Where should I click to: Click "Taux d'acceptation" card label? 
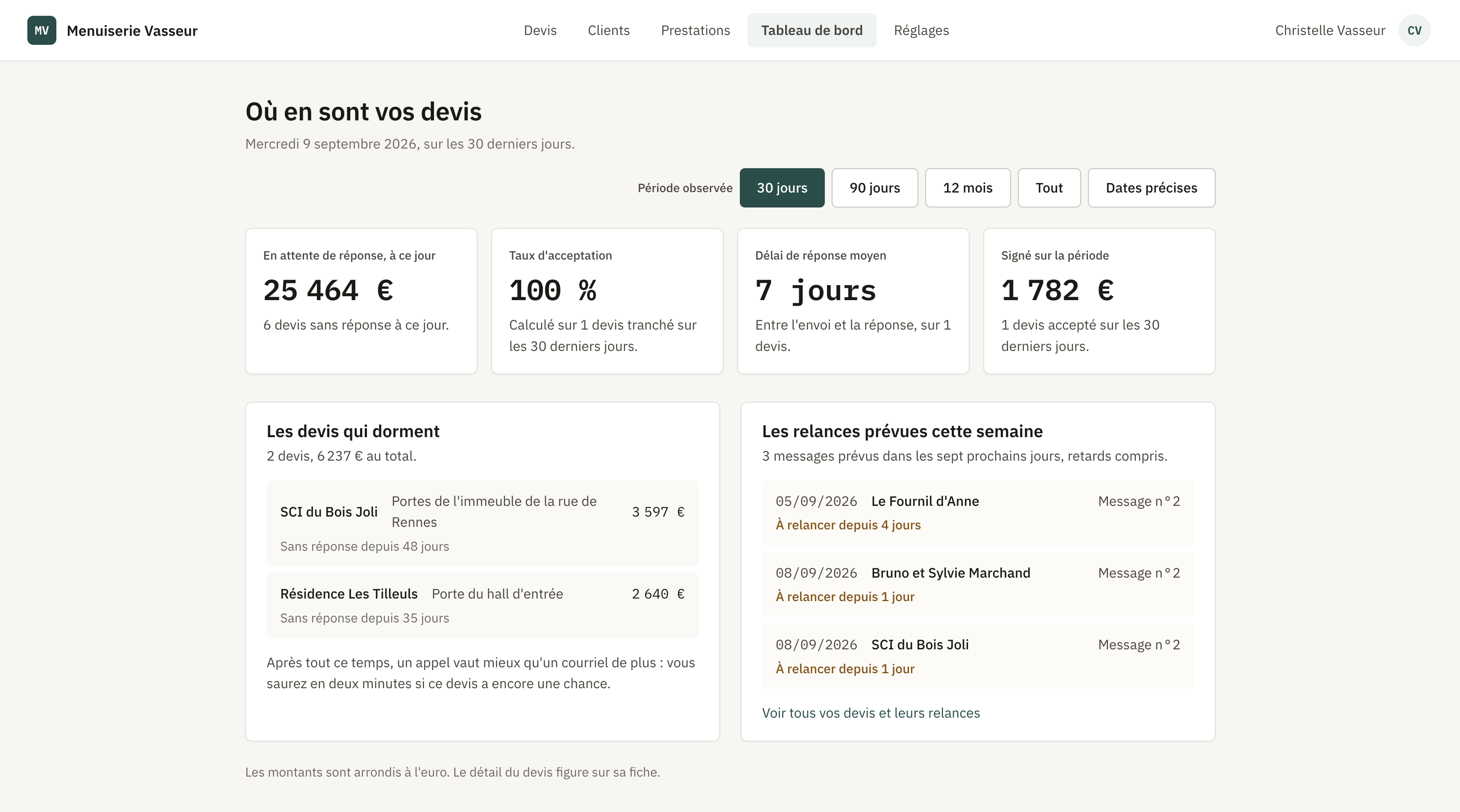coord(560,256)
